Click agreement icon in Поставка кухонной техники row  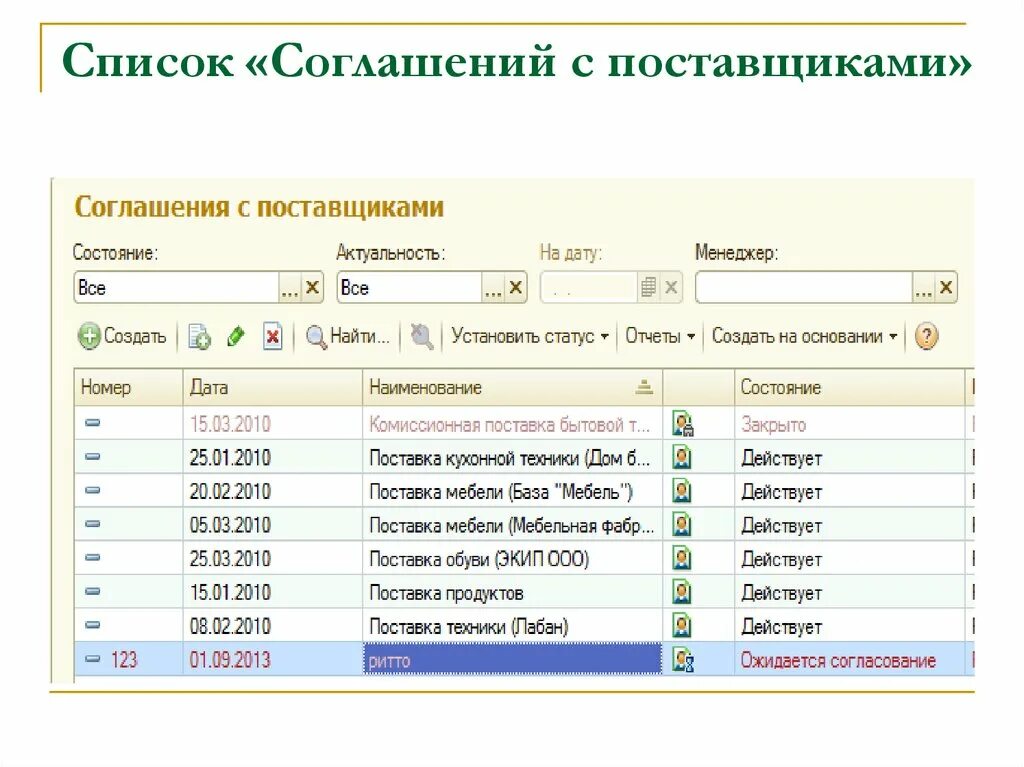(x=682, y=457)
